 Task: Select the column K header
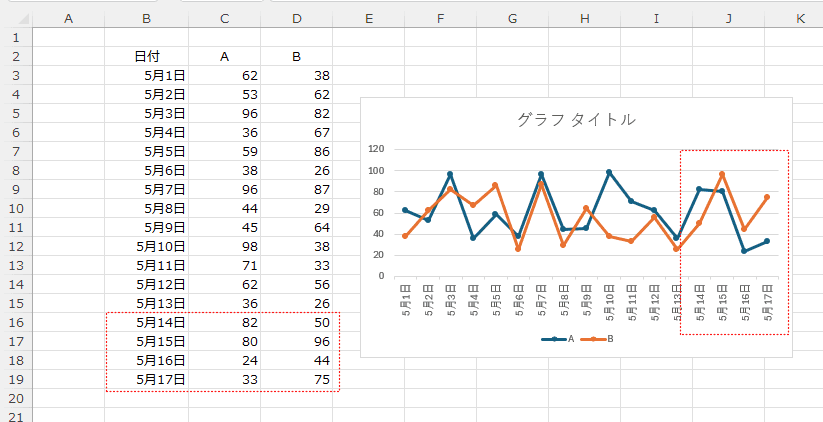[801, 18]
